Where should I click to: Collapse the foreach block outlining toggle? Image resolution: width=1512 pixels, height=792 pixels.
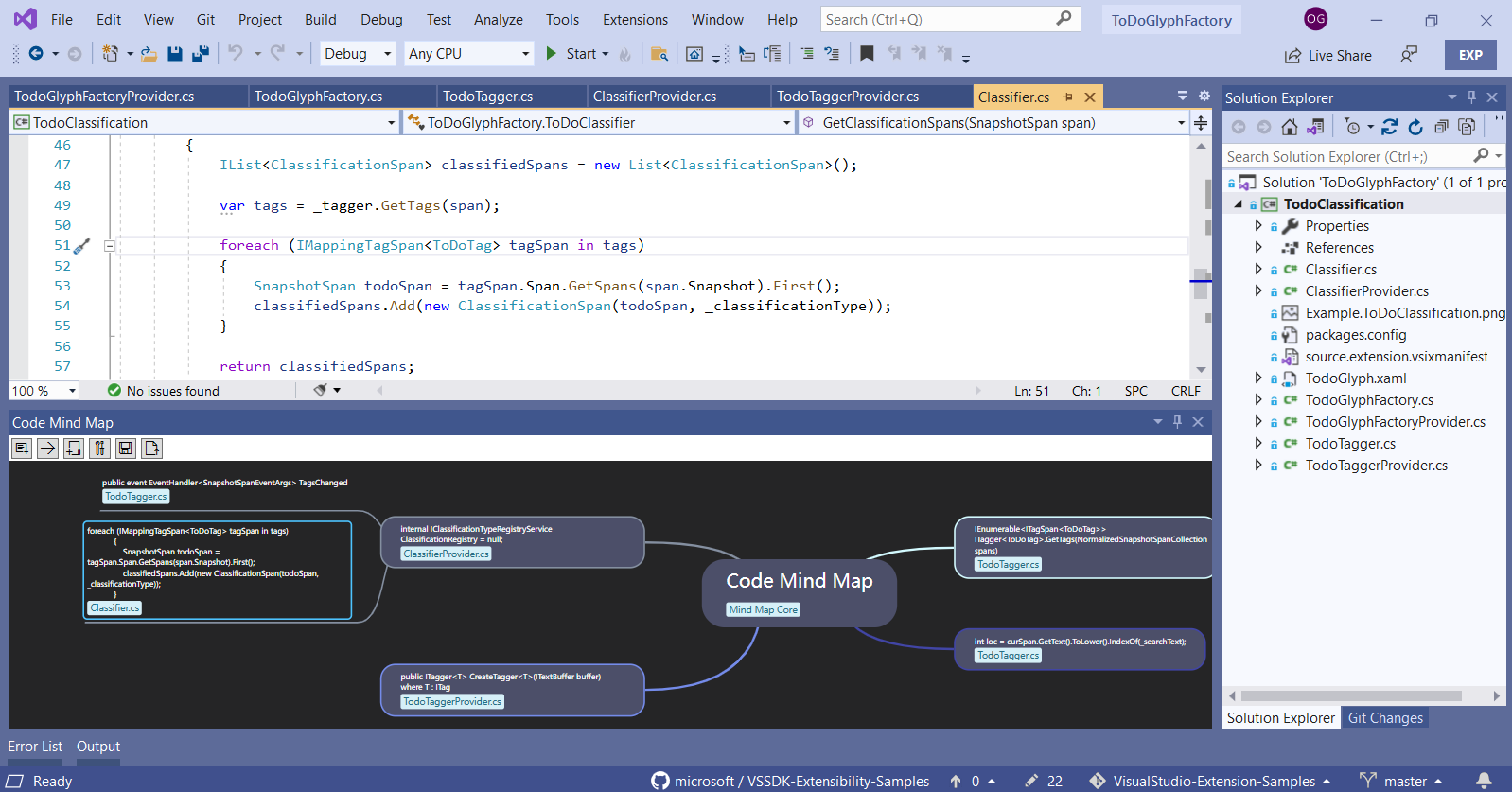110,246
